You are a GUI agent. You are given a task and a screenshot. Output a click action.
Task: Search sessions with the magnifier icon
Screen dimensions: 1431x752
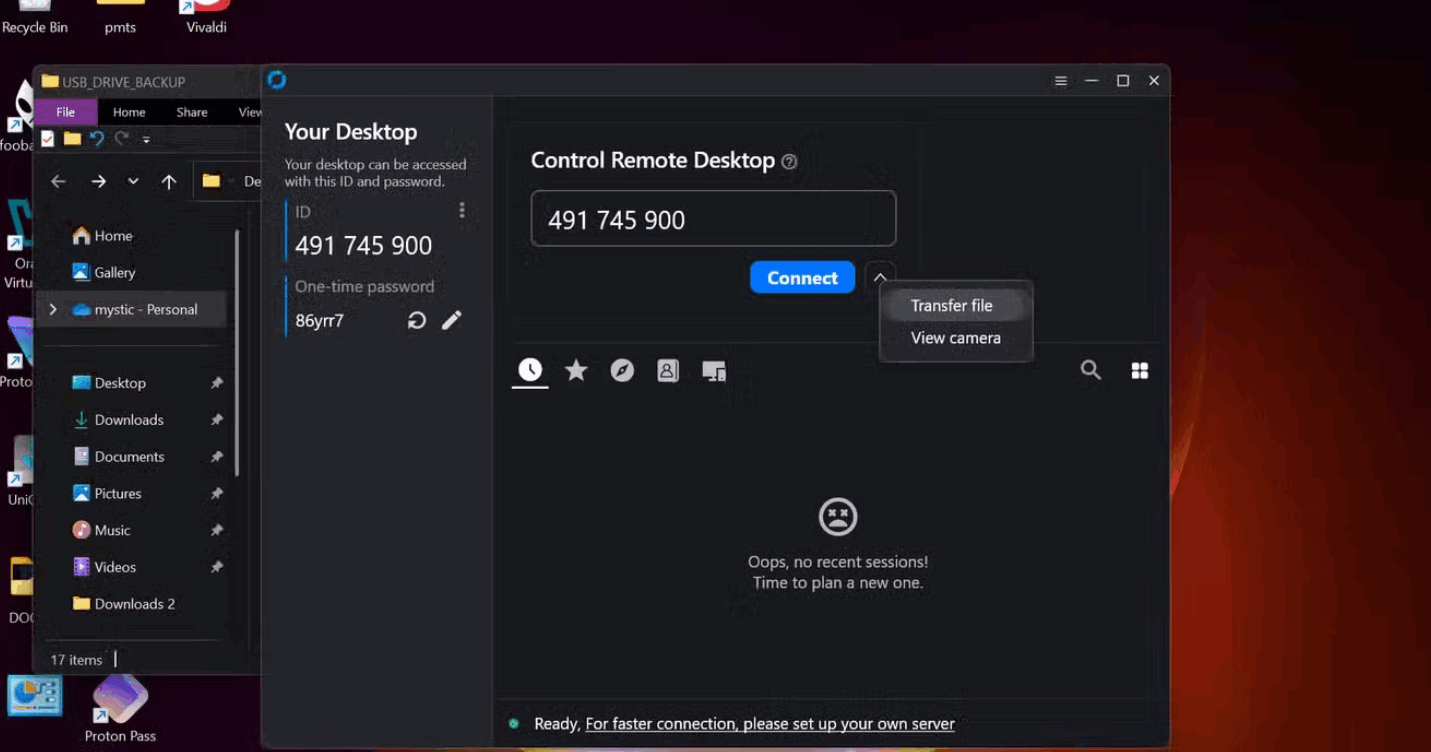tap(1090, 371)
